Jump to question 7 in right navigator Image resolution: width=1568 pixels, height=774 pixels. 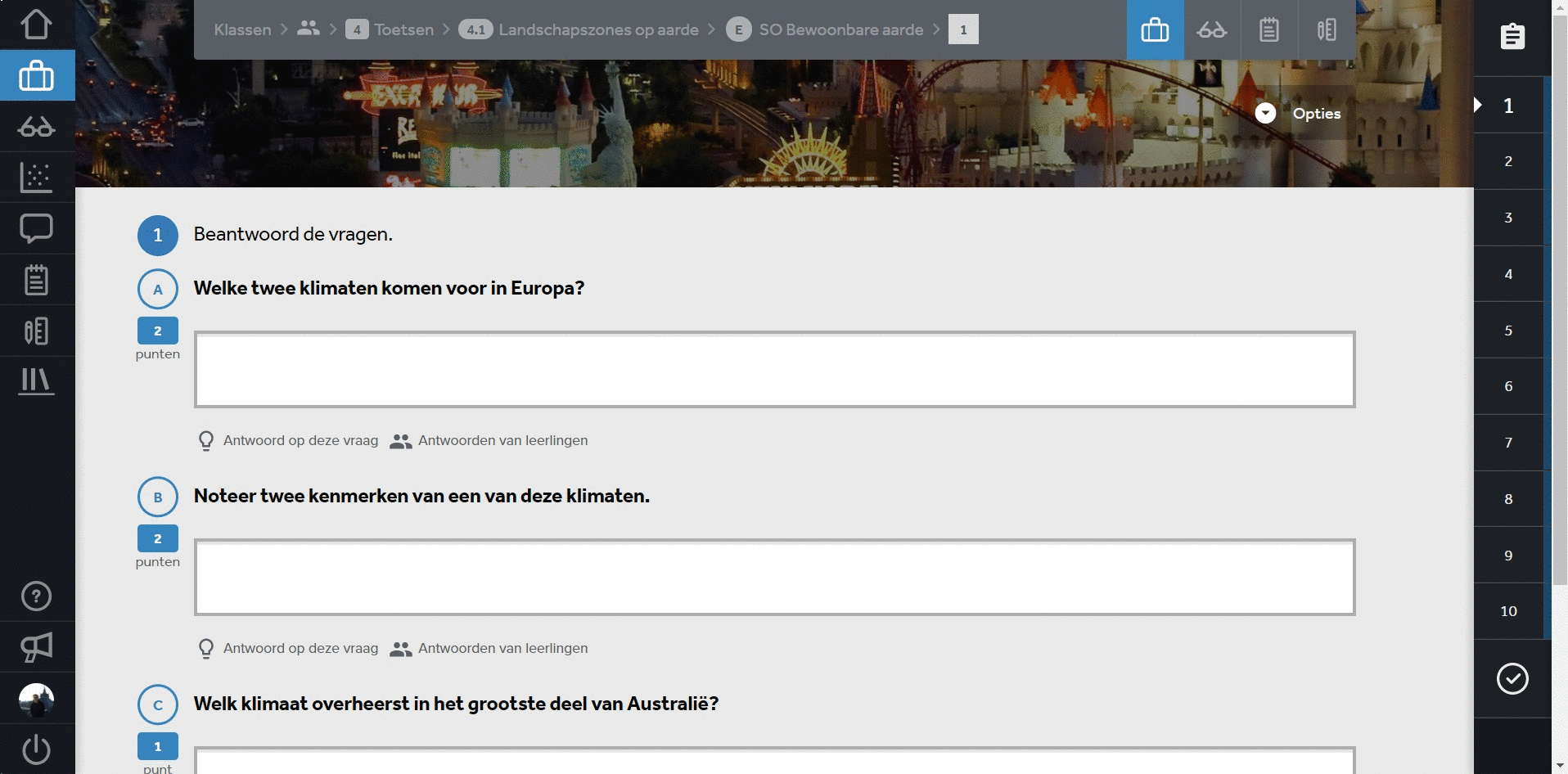tap(1508, 443)
